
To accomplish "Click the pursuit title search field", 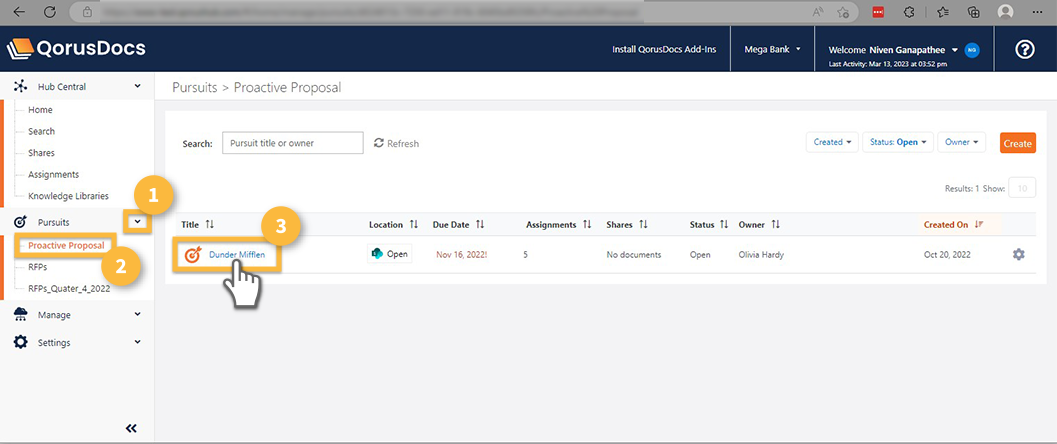I will tap(292, 143).
